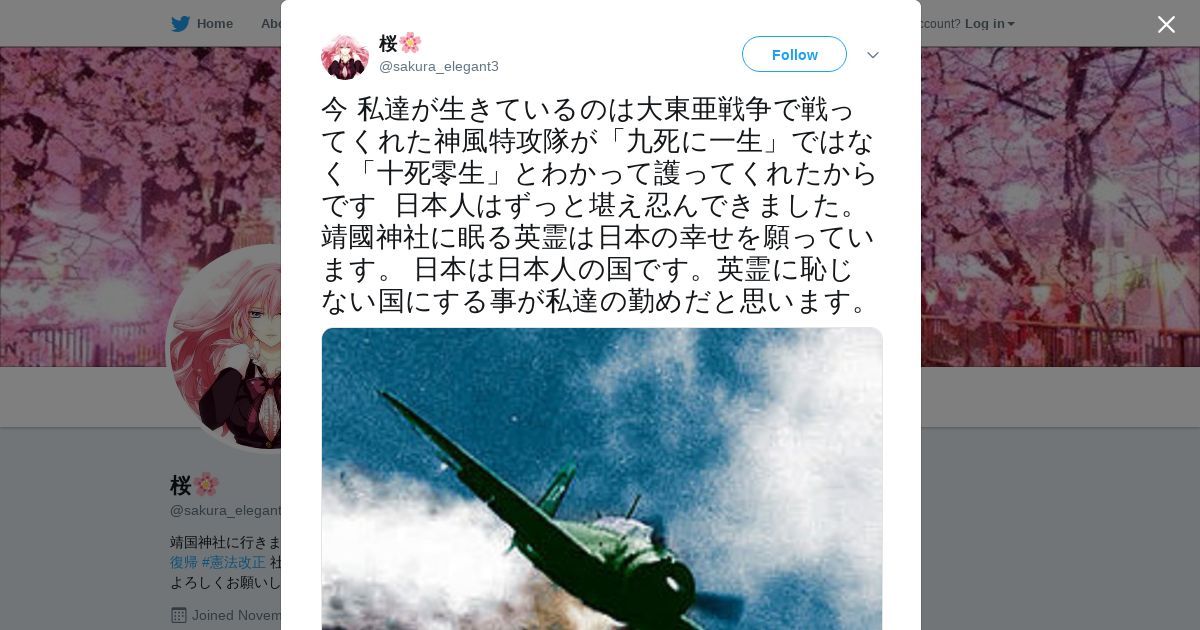Open the tweet author's avatar
The image size is (1200, 630).
(x=345, y=56)
